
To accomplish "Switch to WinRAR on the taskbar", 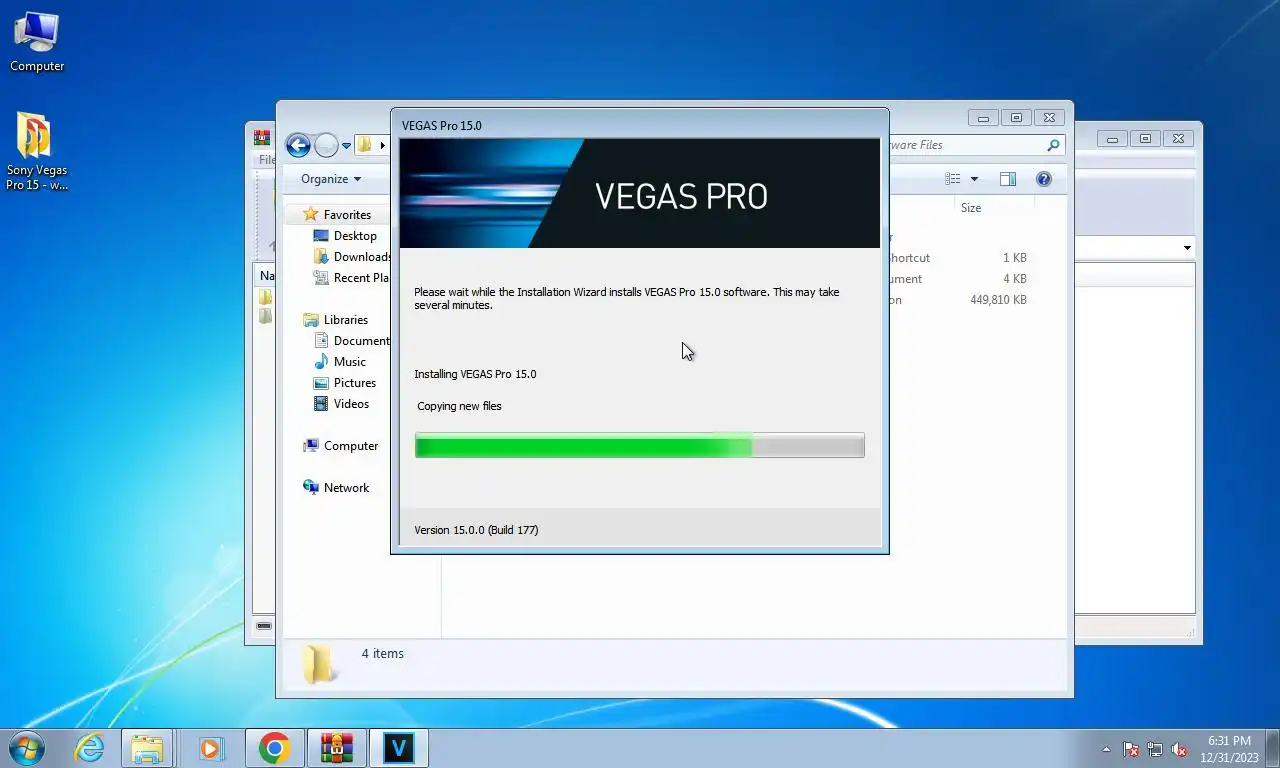I will pyautogui.click(x=336, y=748).
